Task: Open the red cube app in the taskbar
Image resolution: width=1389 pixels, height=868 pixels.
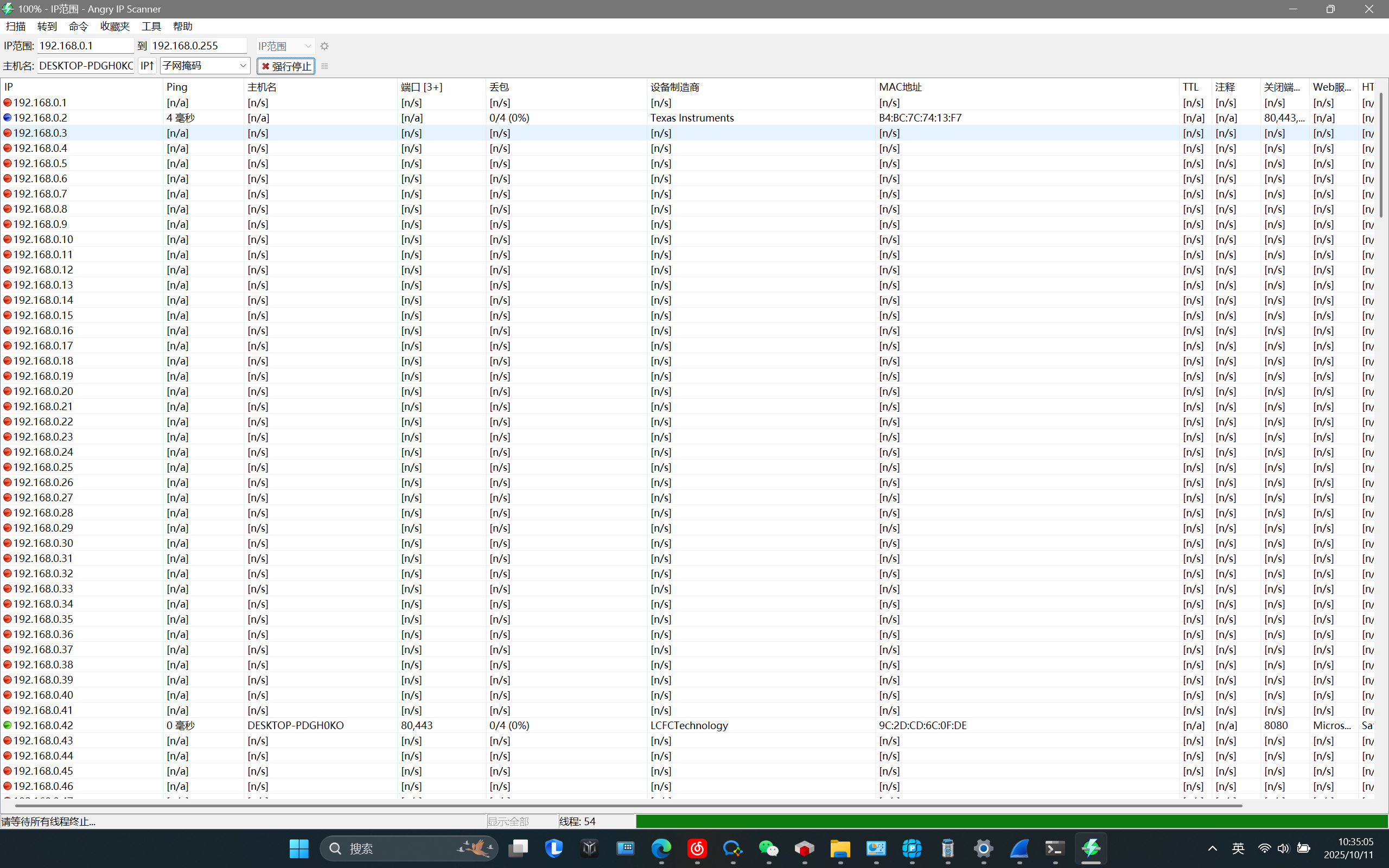Action: (x=804, y=848)
